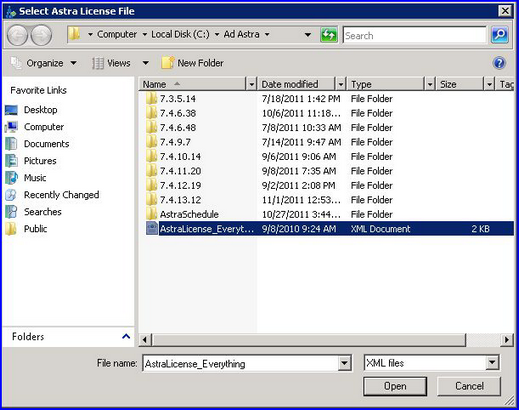The image size is (519, 410).
Task: Click inside the Search input field
Action: pyautogui.click(x=414, y=35)
